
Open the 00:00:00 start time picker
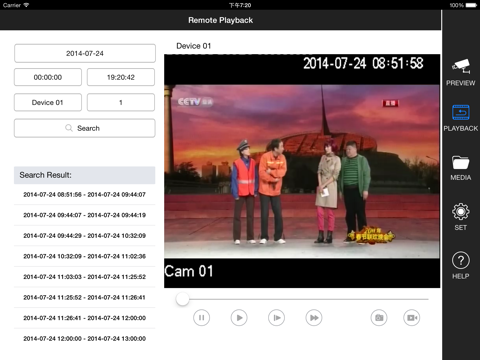coord(48,77)
